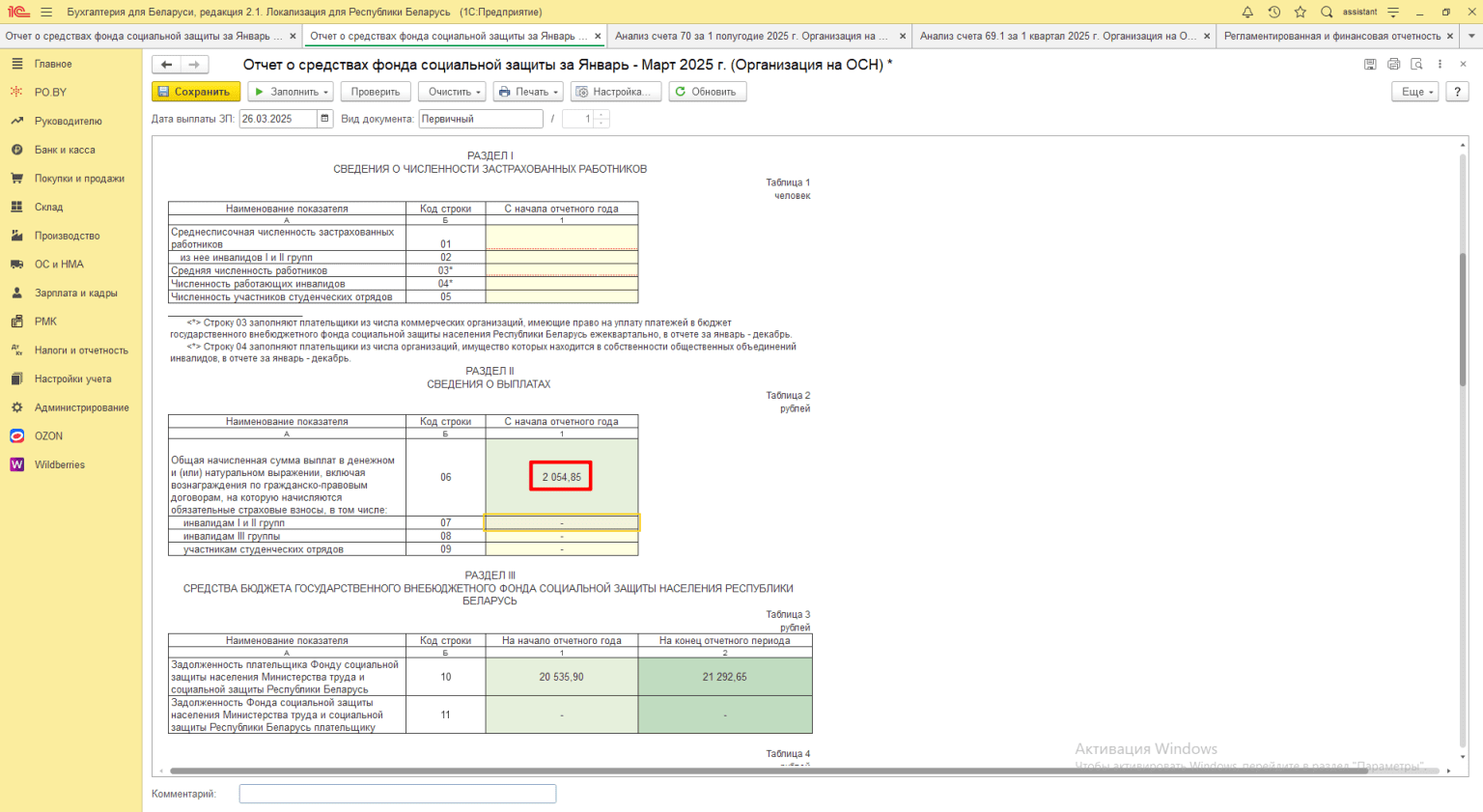Expand the Печать dropdown button
Image resolution: width=1483 pixels, height=812 pixels.
point(527,92)
